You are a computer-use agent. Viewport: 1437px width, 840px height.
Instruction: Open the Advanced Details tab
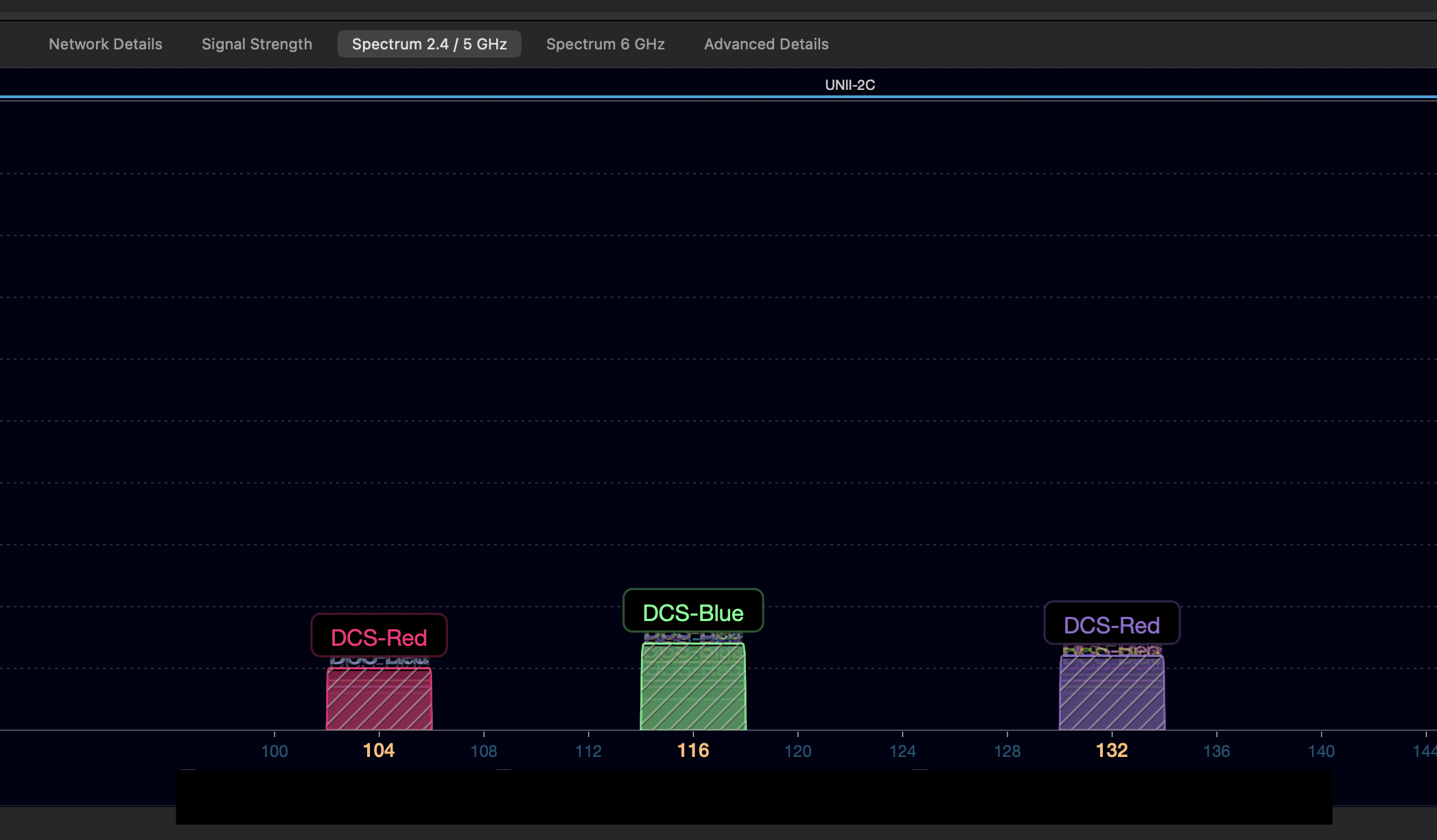click(x=766, y=44)
